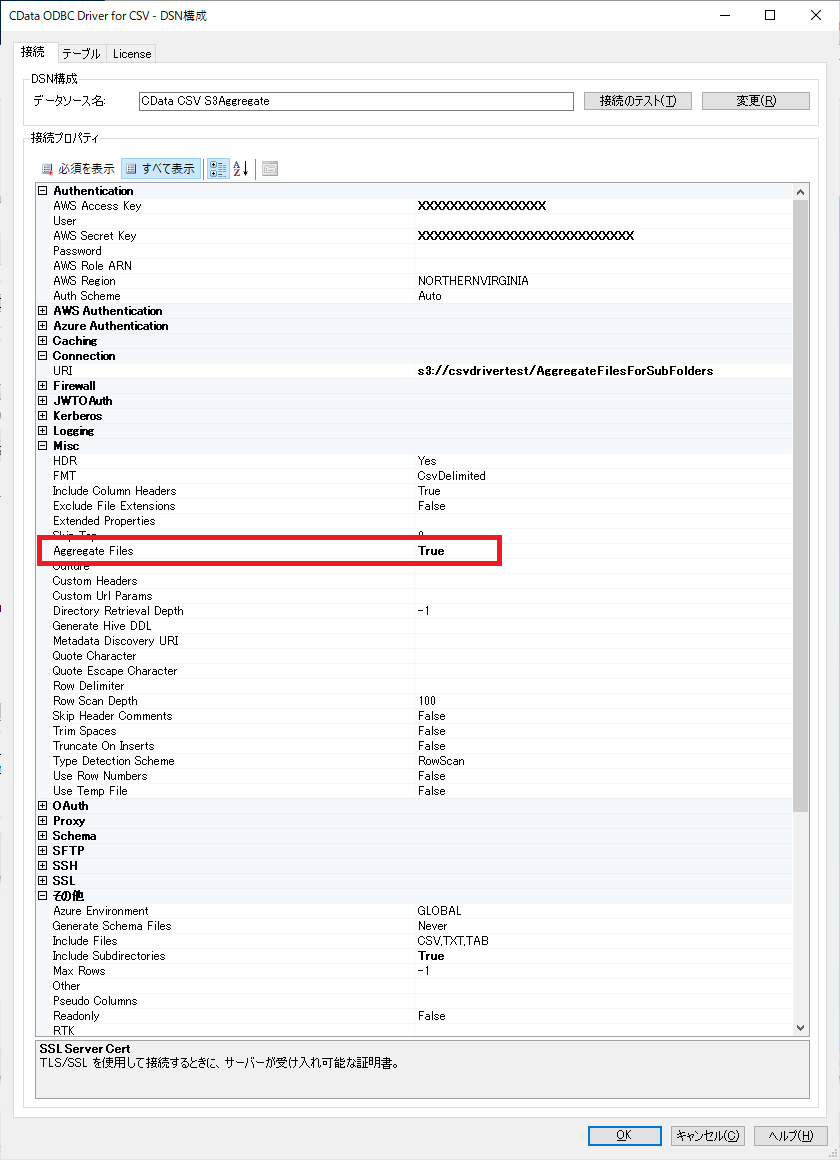Expand the SFTP category

tap(43, 851)
